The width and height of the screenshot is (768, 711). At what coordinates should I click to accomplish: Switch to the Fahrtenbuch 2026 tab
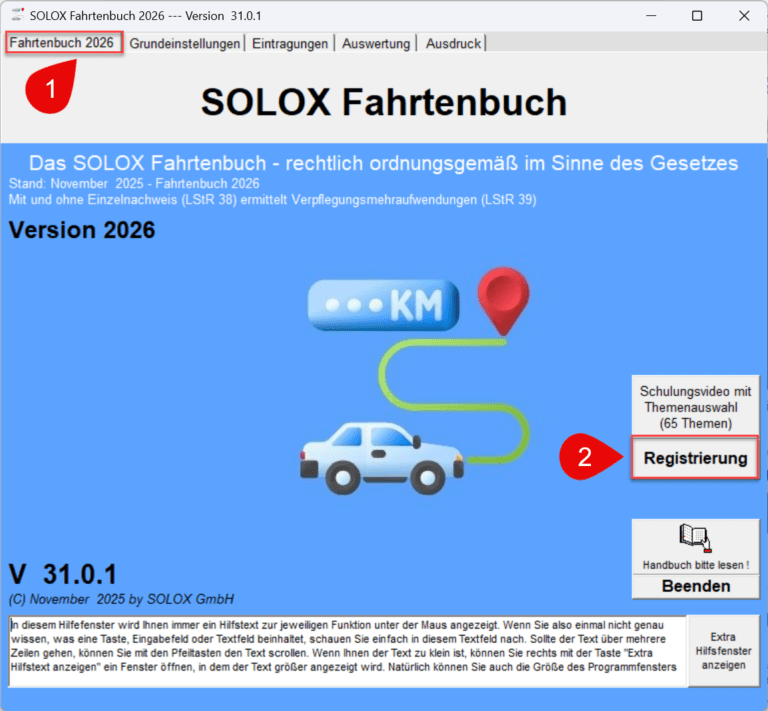coord(62,43)
